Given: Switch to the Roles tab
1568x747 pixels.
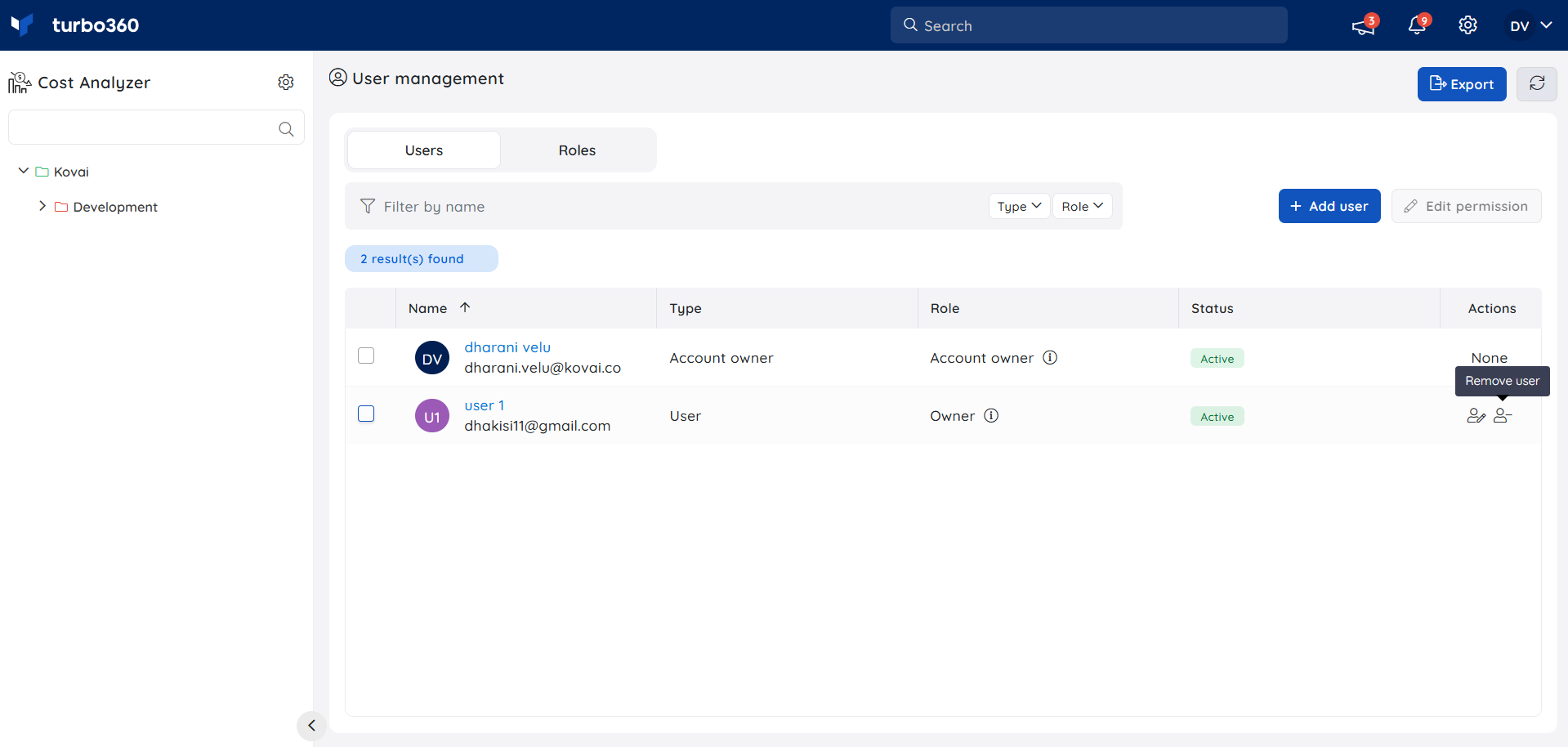Looking at the screenshot, I should click(x=577, y=150).
